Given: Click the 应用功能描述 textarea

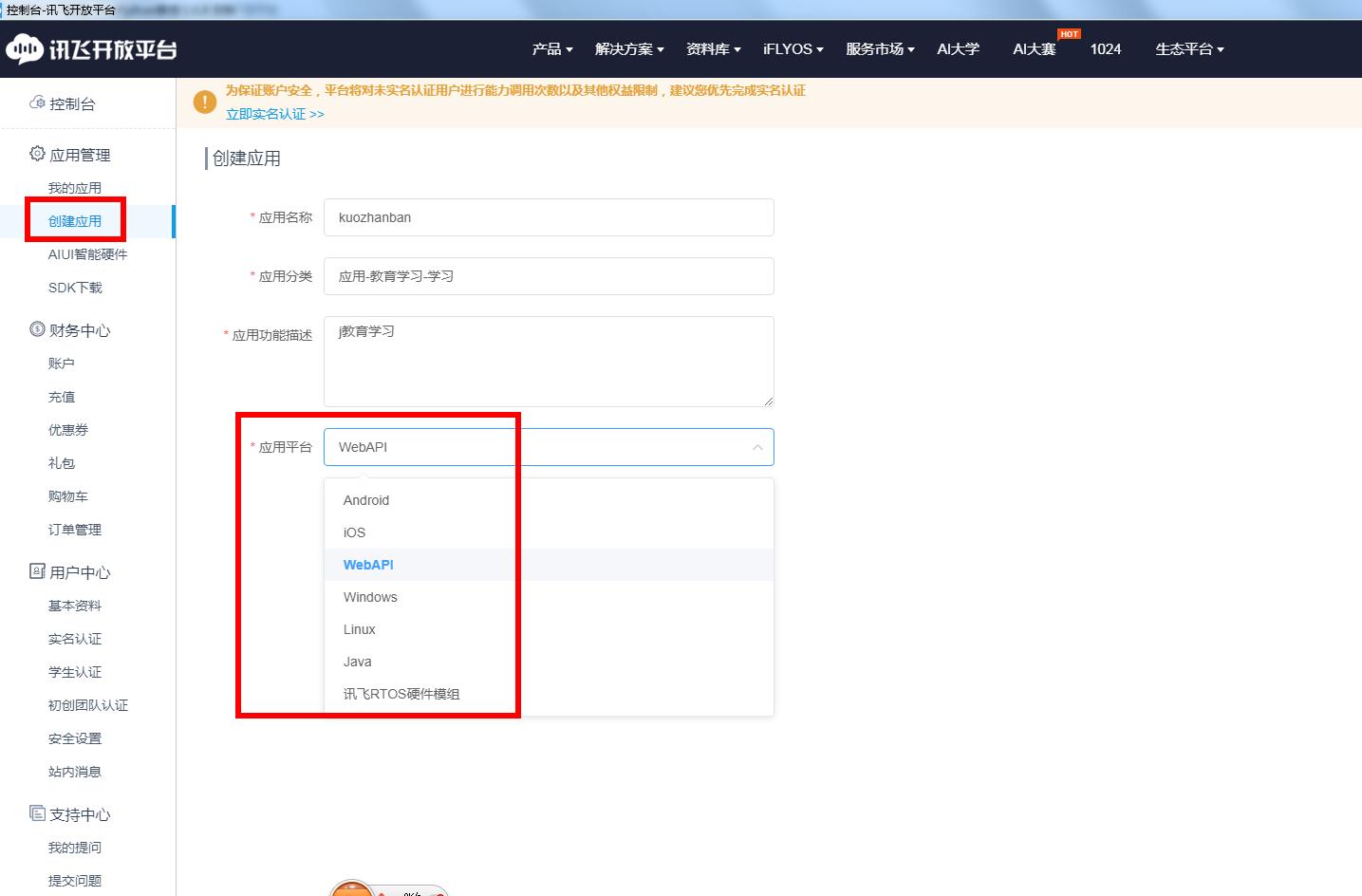Looking at the screenshot, I should [549, 362].
